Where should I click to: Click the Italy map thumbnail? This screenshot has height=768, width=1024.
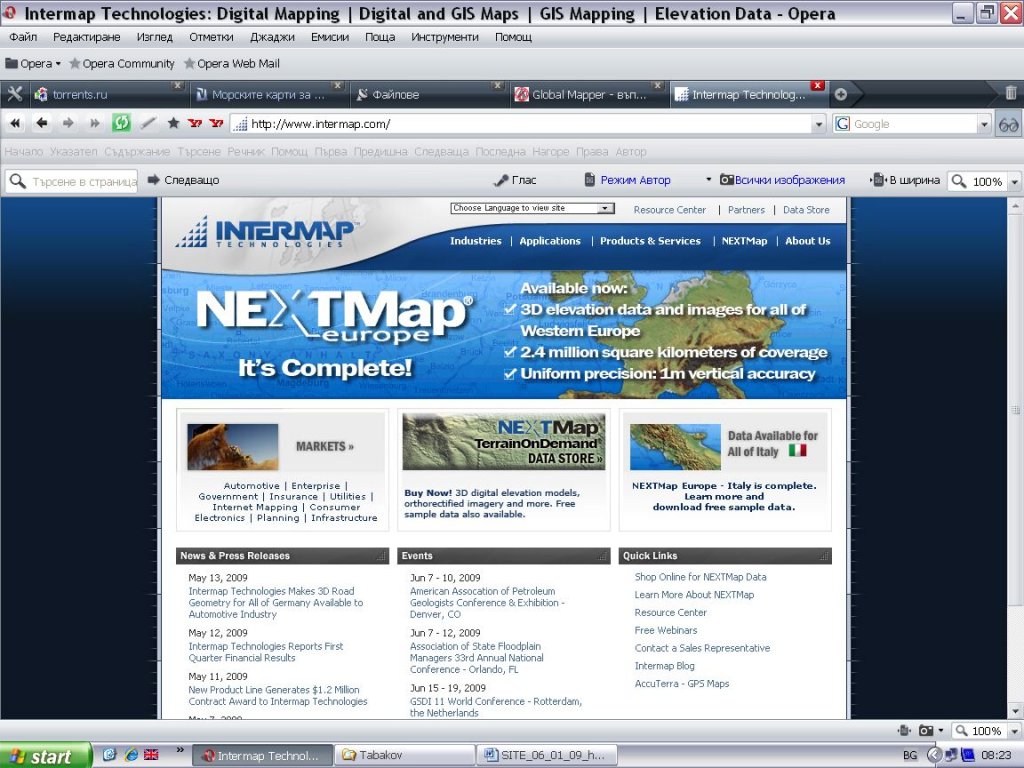pos(675,447)
